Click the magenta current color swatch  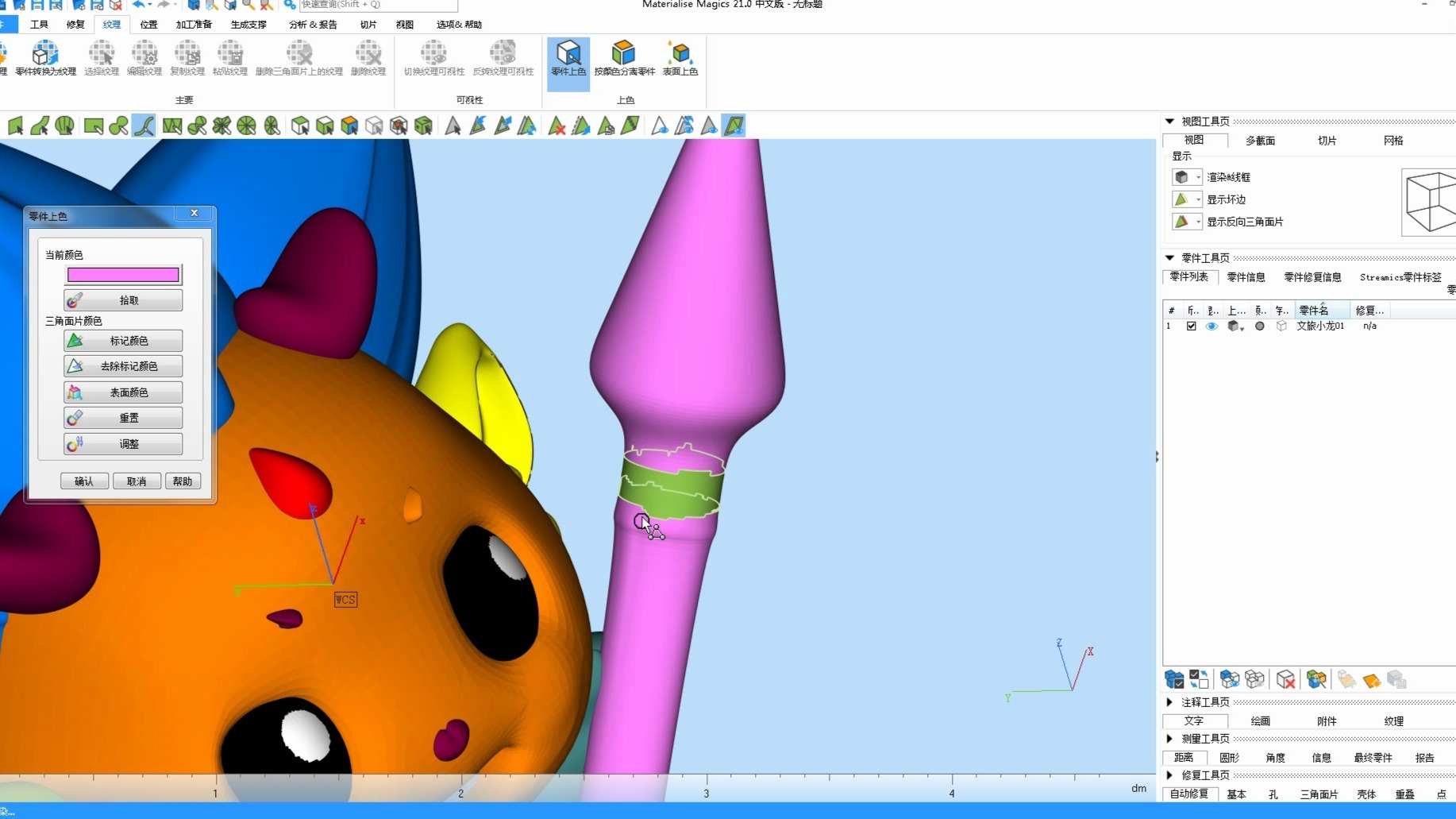click(x=123, y=275)
